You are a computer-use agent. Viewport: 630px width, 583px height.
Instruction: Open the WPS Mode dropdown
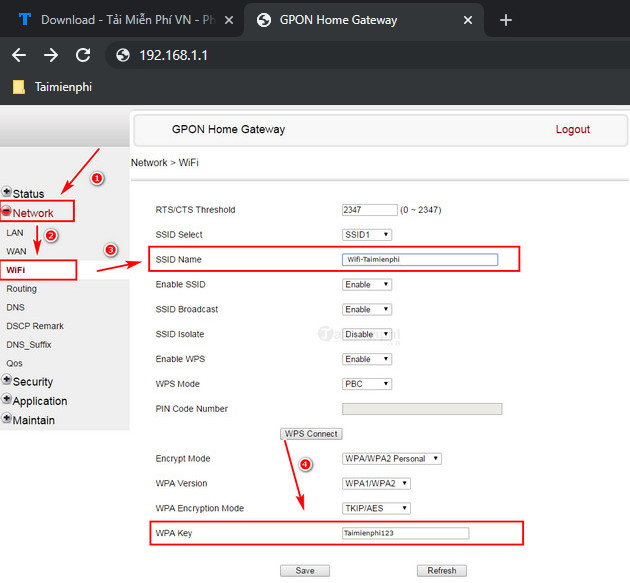point(367,384)
